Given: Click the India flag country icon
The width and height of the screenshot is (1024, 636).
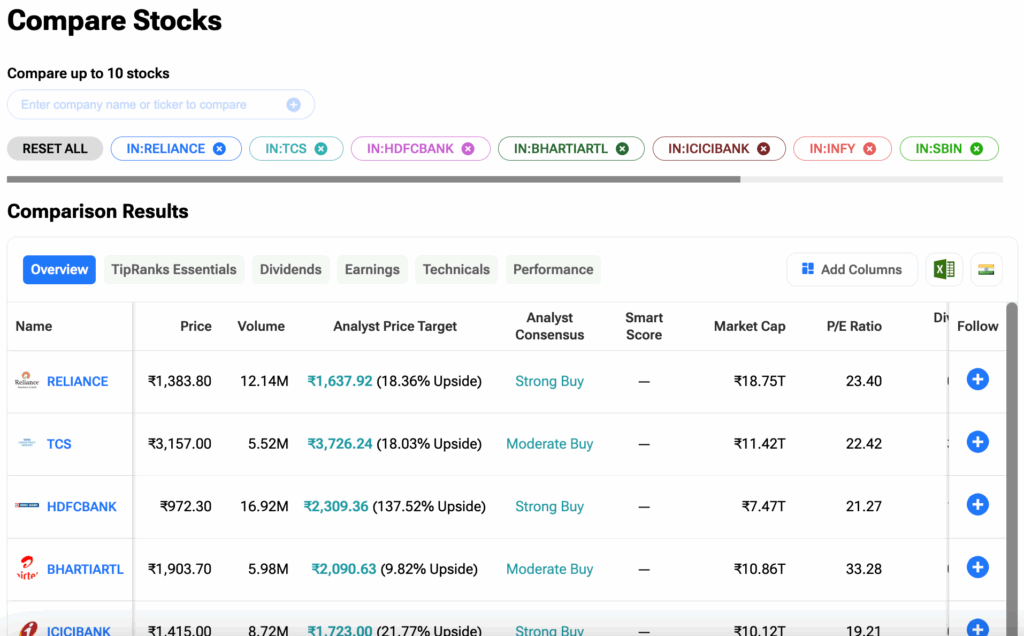Looking at the screenshot, I should (x=986, y=269).
